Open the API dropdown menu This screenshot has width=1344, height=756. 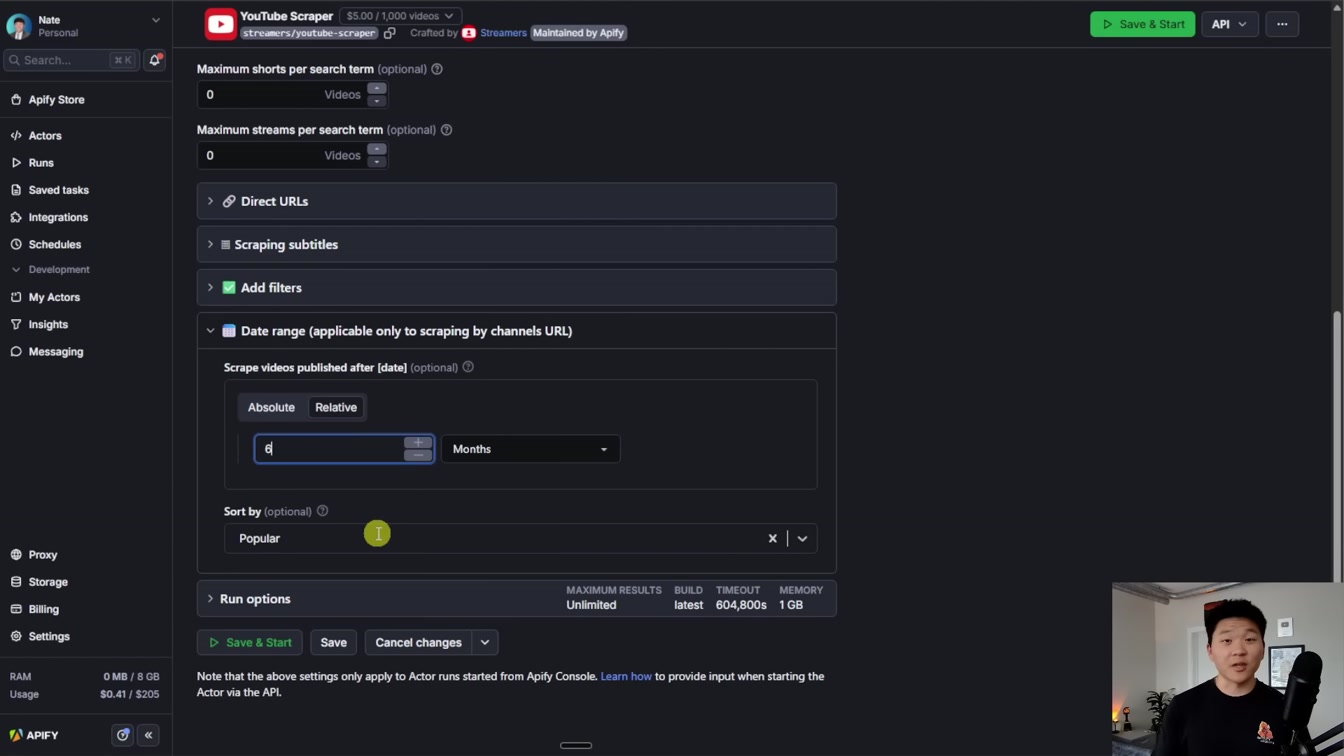1229,24
